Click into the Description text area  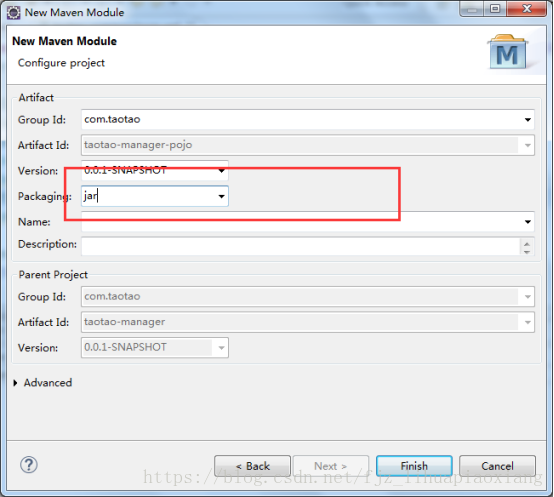point(300,246)
